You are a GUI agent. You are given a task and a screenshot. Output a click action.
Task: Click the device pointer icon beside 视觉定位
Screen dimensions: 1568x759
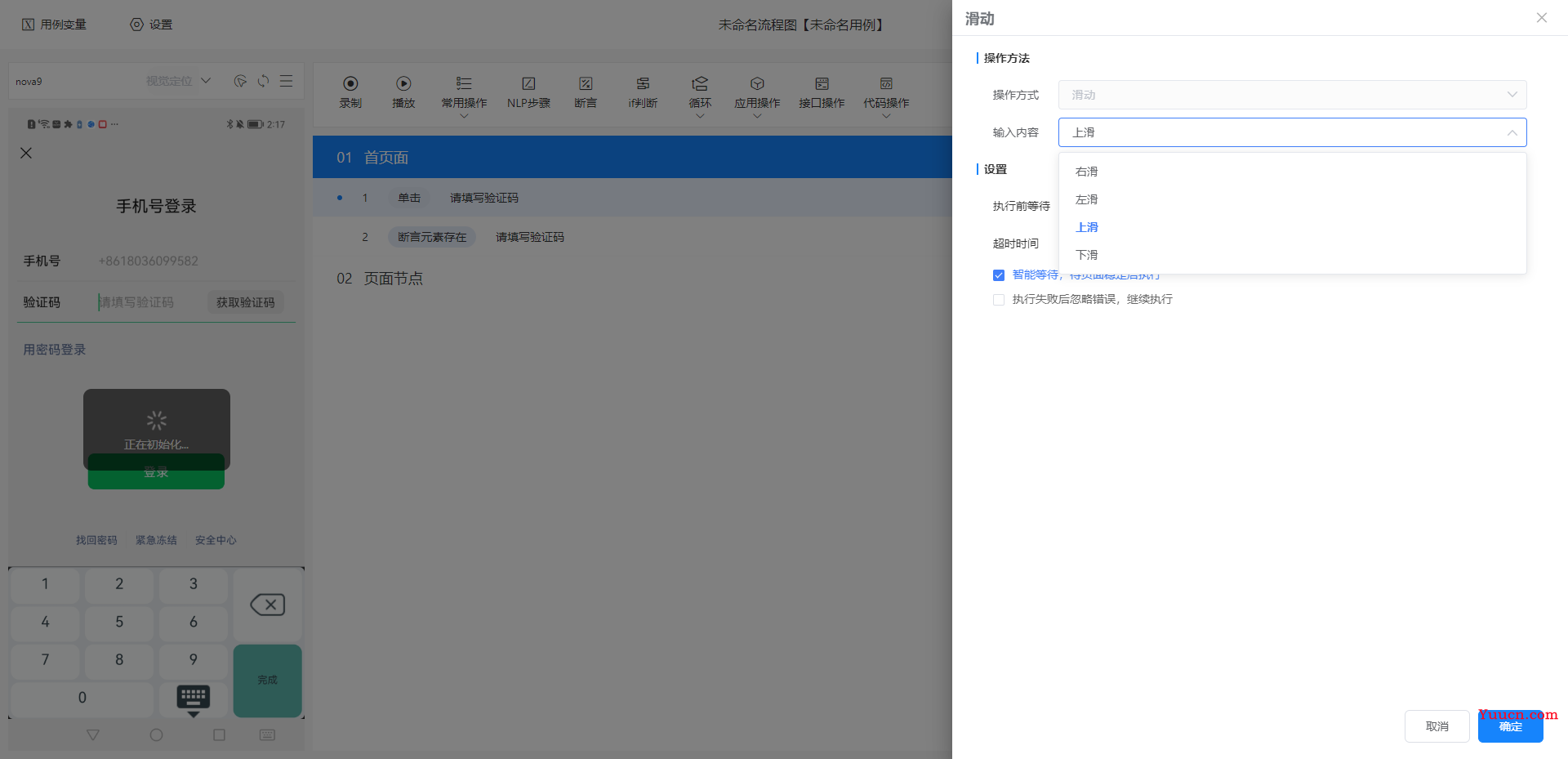click(x=240, y=81)
